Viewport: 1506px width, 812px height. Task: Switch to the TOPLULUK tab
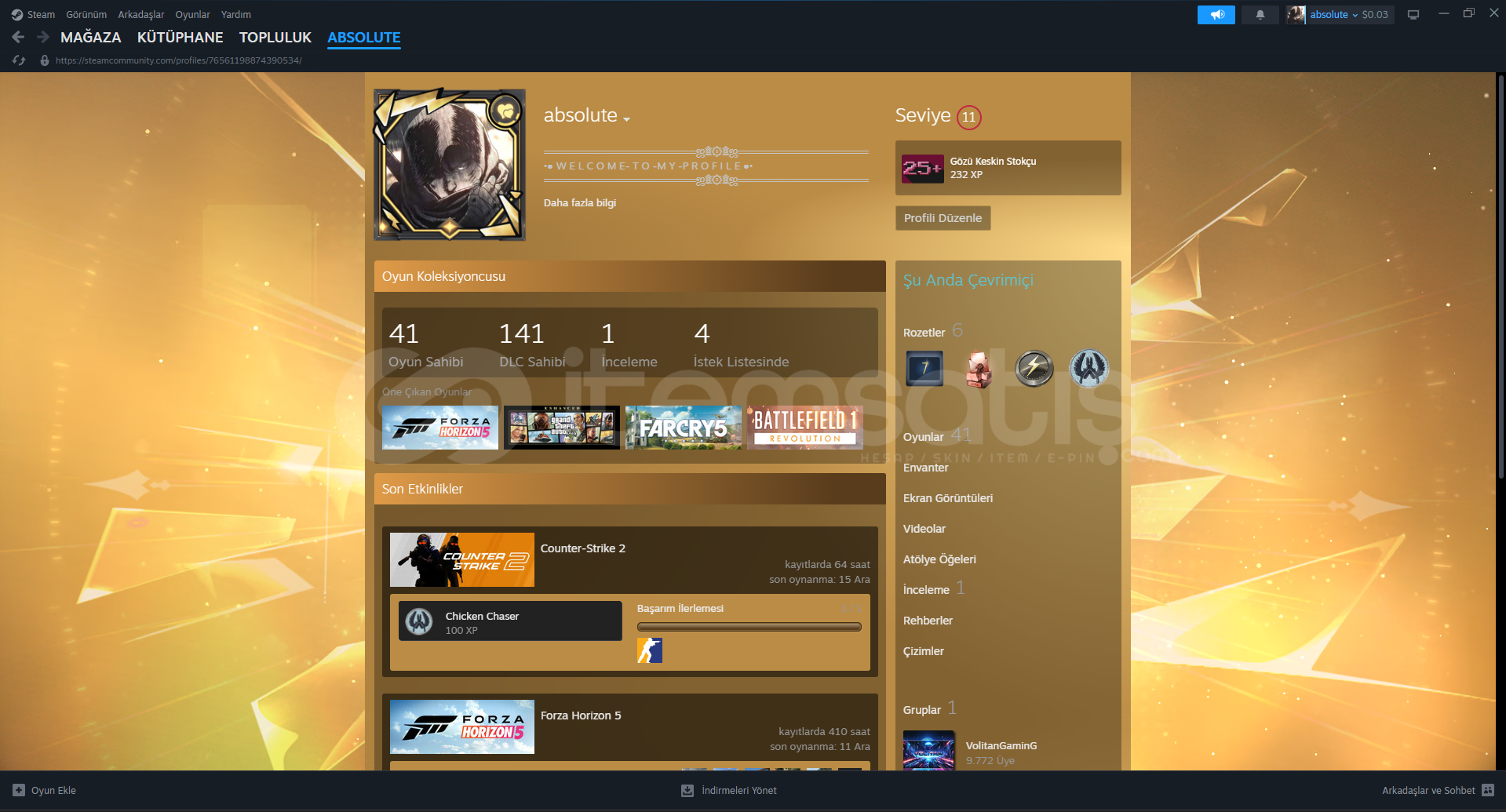click(x=275, y=38)
